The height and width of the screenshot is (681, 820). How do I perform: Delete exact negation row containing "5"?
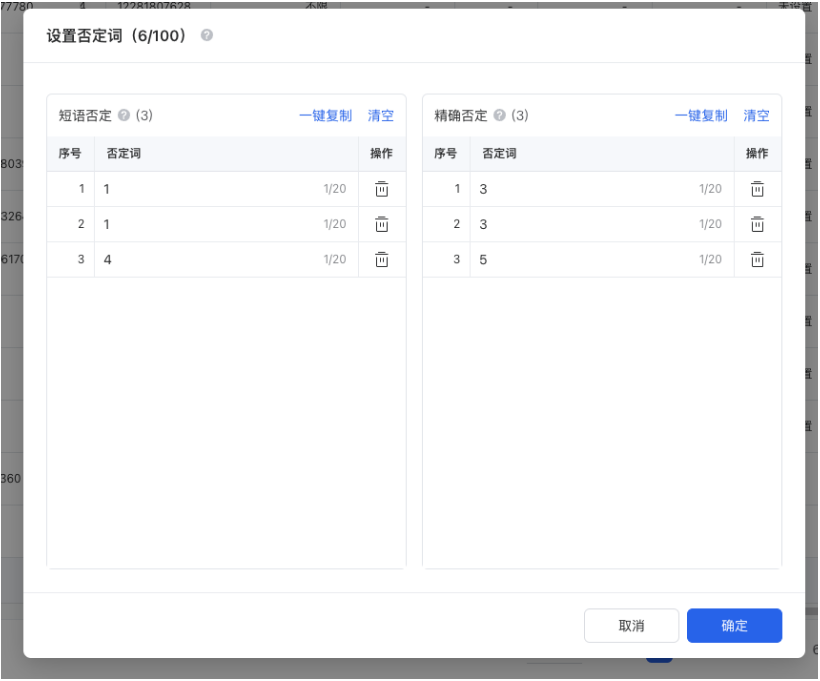pos(757,259)
